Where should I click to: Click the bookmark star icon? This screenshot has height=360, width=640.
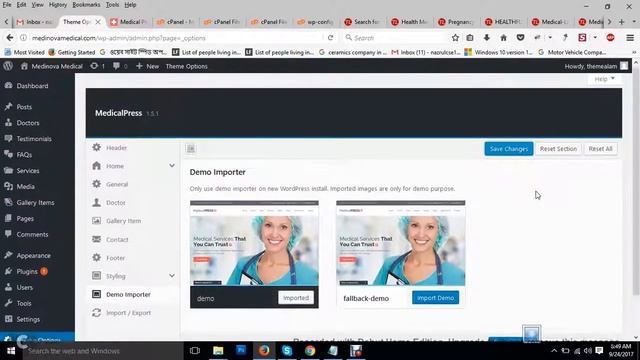(455, 38)
